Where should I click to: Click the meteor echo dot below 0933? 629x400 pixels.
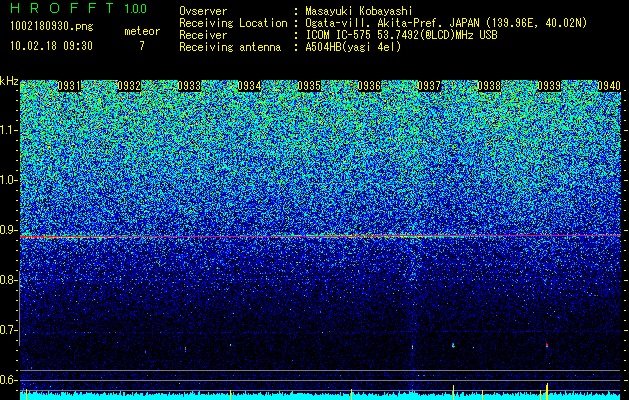pyautogui.click(x=185, y=349)
